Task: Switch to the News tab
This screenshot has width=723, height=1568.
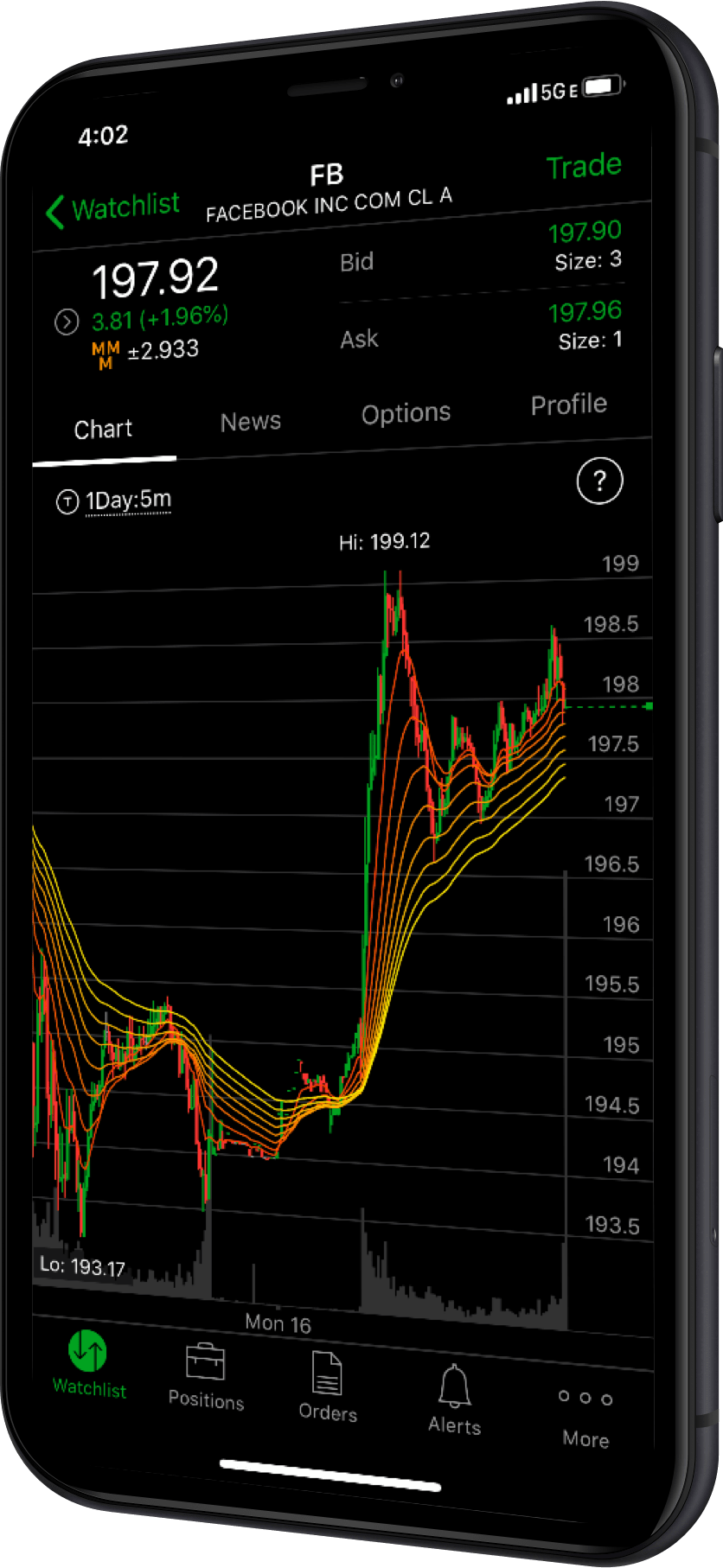Action: [x=251, y=422]
